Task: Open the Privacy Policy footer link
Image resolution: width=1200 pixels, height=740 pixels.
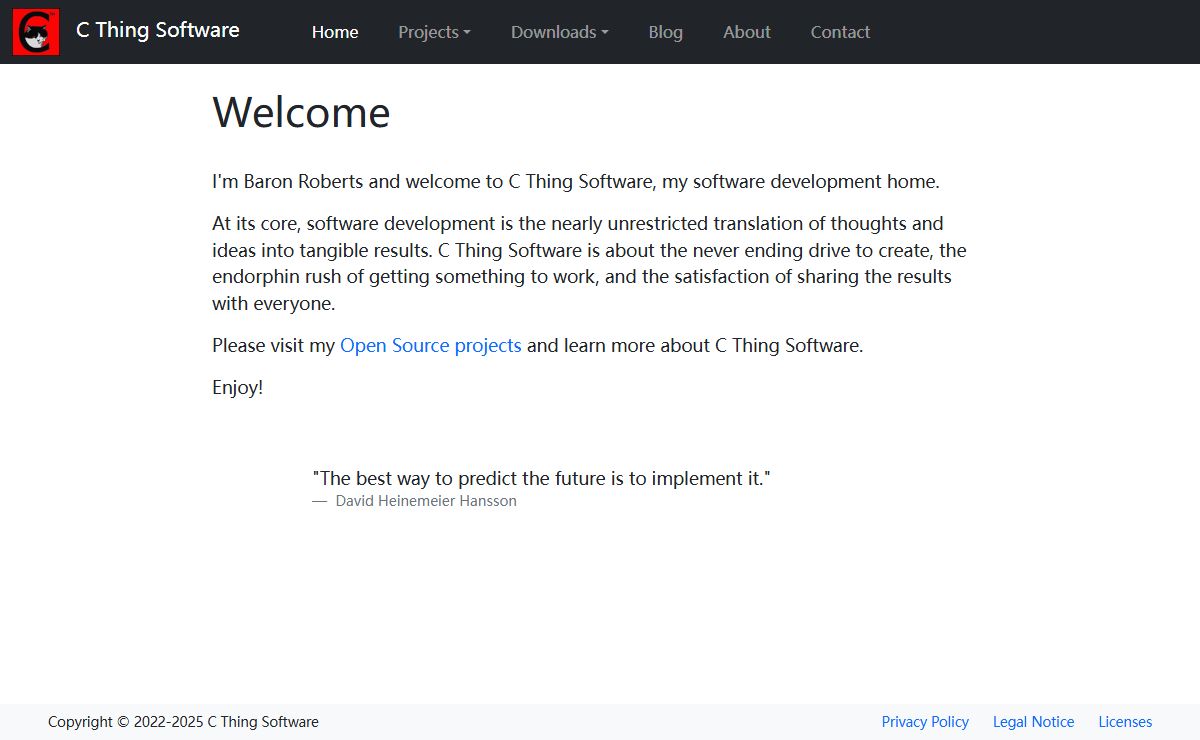Action: pos(925,722)
